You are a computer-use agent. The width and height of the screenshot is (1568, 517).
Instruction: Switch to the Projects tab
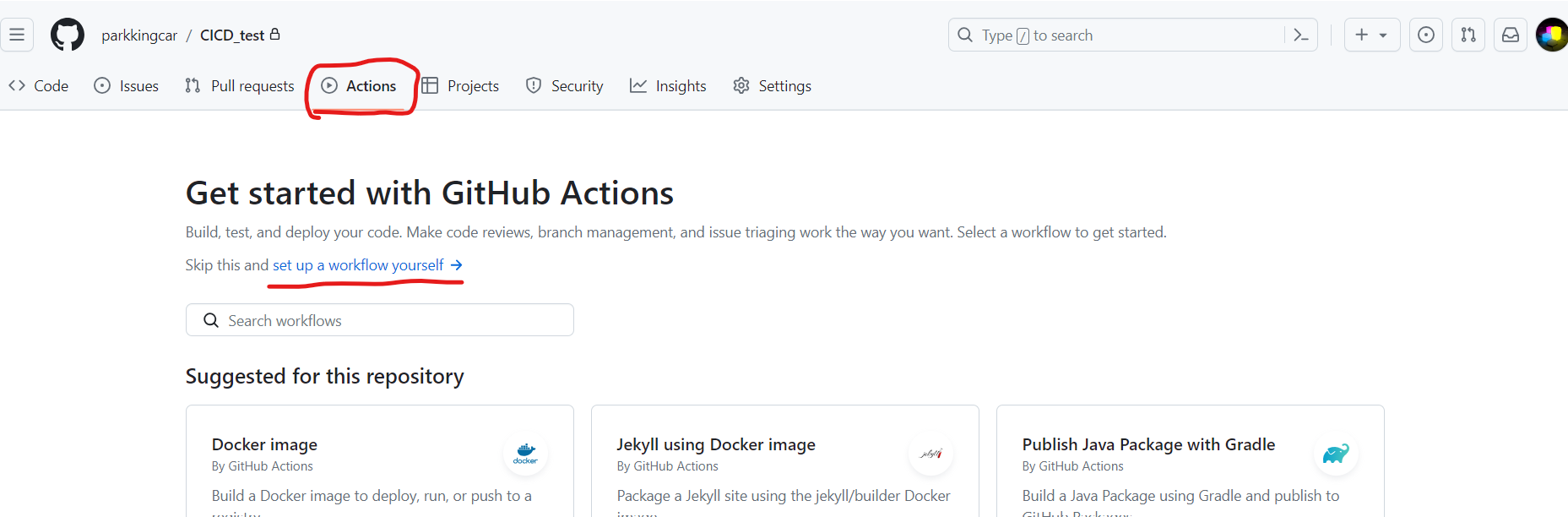coord(461,86)
